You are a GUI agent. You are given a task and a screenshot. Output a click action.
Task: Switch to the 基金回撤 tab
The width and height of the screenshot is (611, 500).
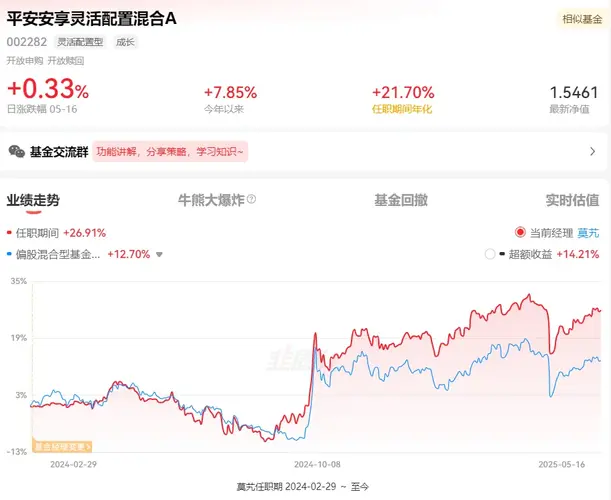click(x=400, y=200)
